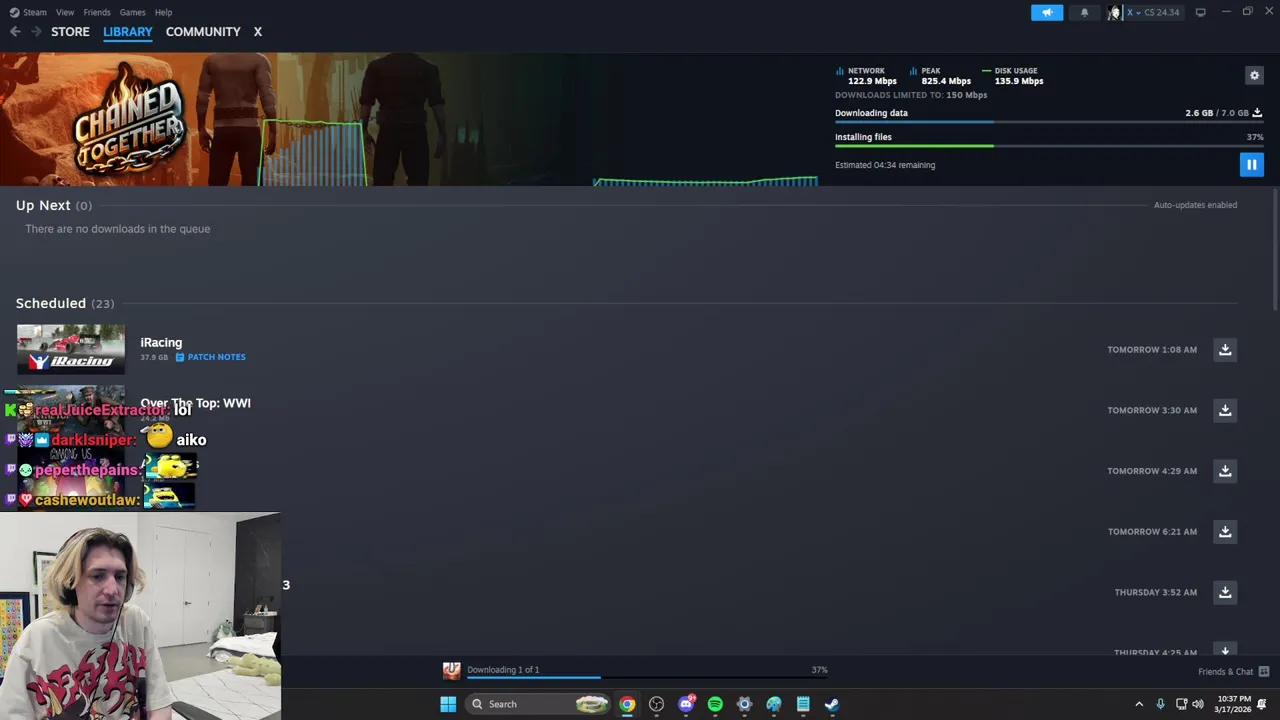
Task: Open the Windows Start menu
Action: (448, 704)
